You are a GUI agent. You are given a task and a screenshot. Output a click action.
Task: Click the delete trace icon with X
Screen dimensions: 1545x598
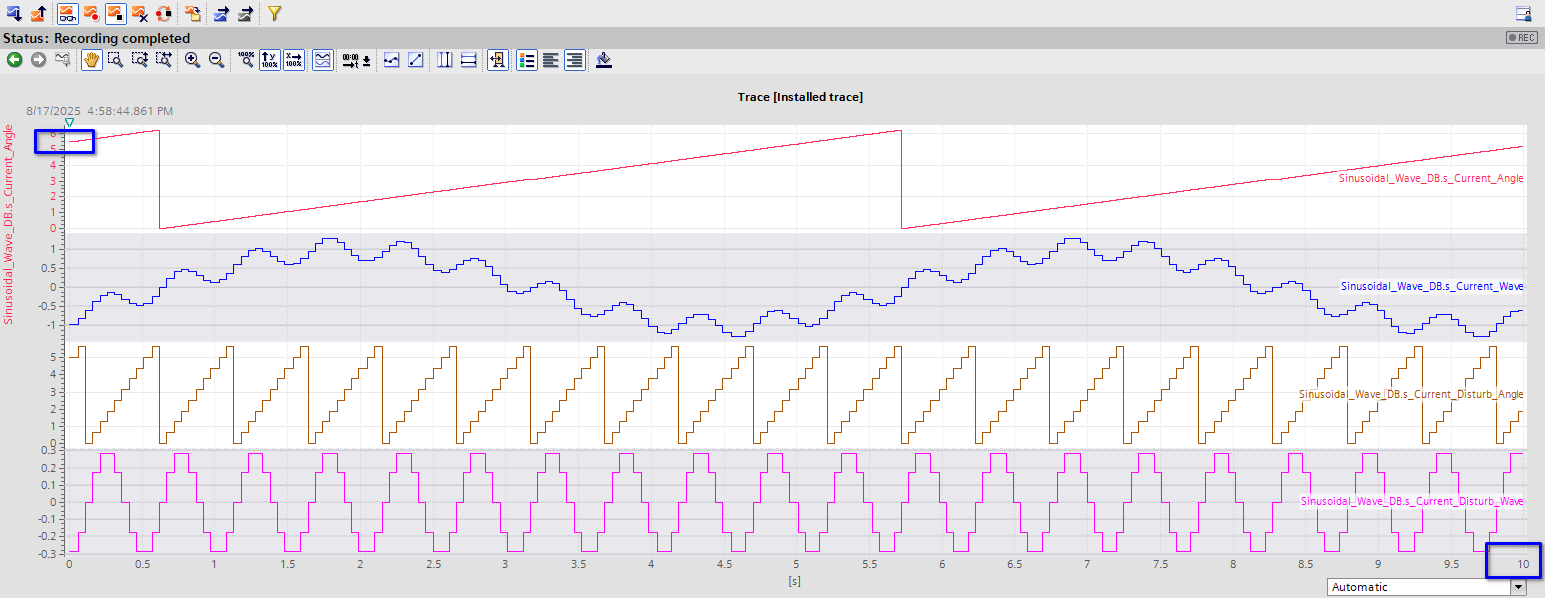click(x=140, y=13)
